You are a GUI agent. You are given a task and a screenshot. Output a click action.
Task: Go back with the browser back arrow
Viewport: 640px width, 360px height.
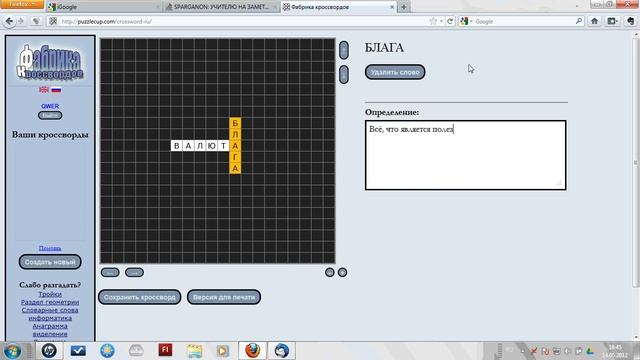[x=9, y=21]
